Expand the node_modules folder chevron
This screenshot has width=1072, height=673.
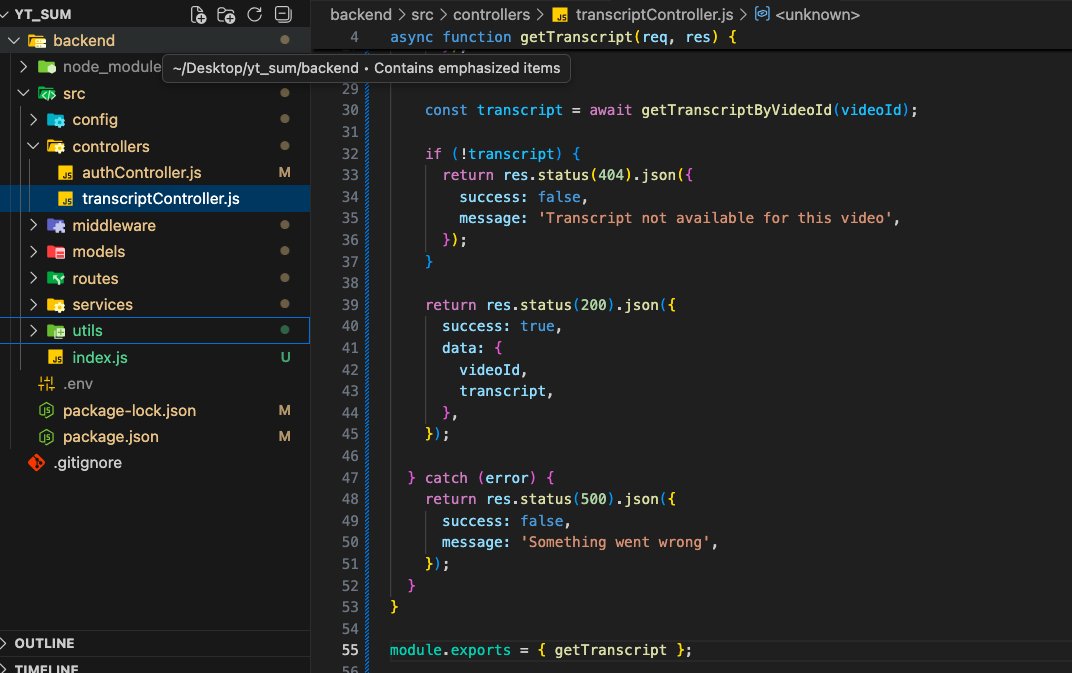pos(23,66)
